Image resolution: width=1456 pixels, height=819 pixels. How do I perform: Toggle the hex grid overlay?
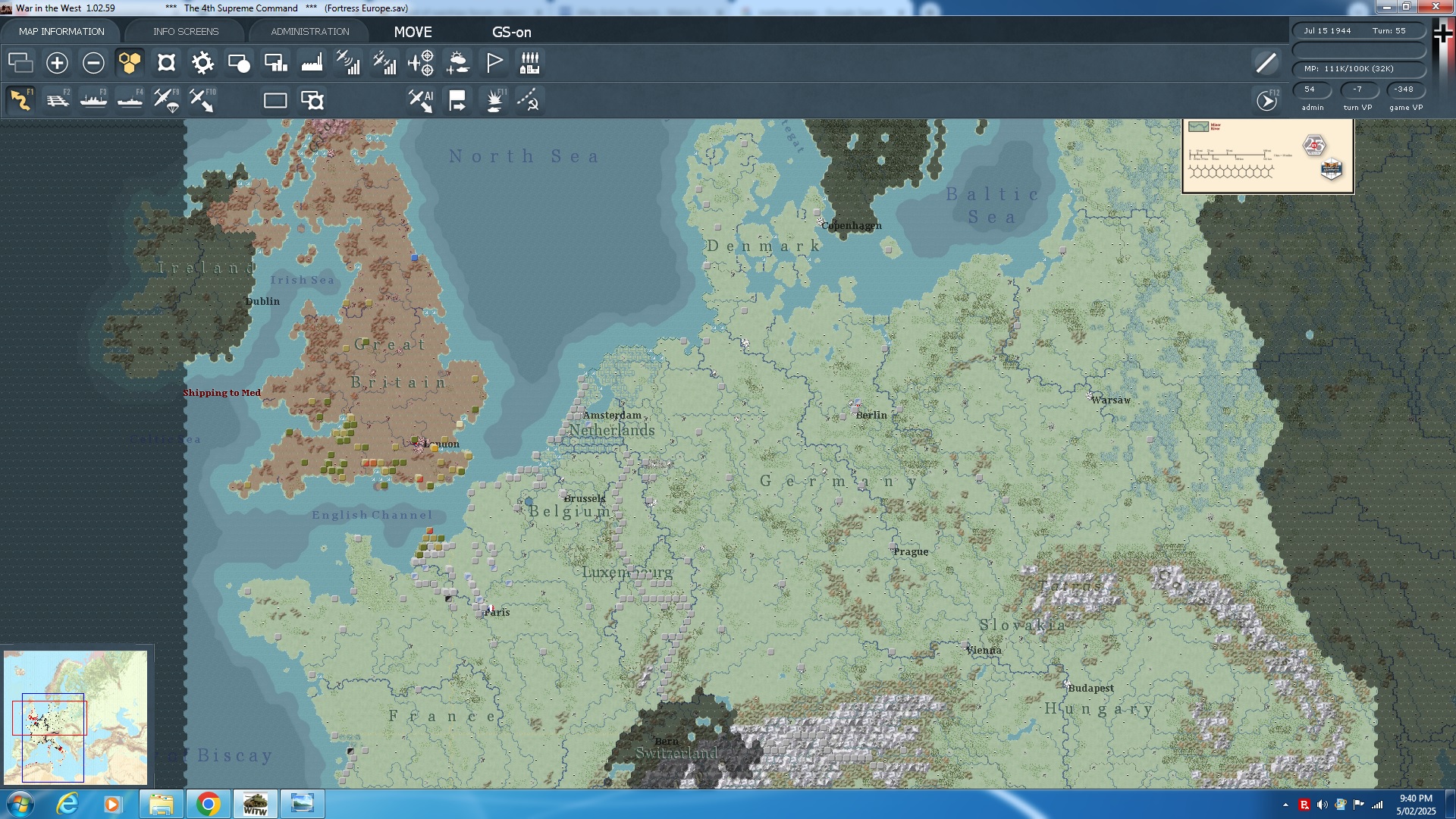point(130,63)
